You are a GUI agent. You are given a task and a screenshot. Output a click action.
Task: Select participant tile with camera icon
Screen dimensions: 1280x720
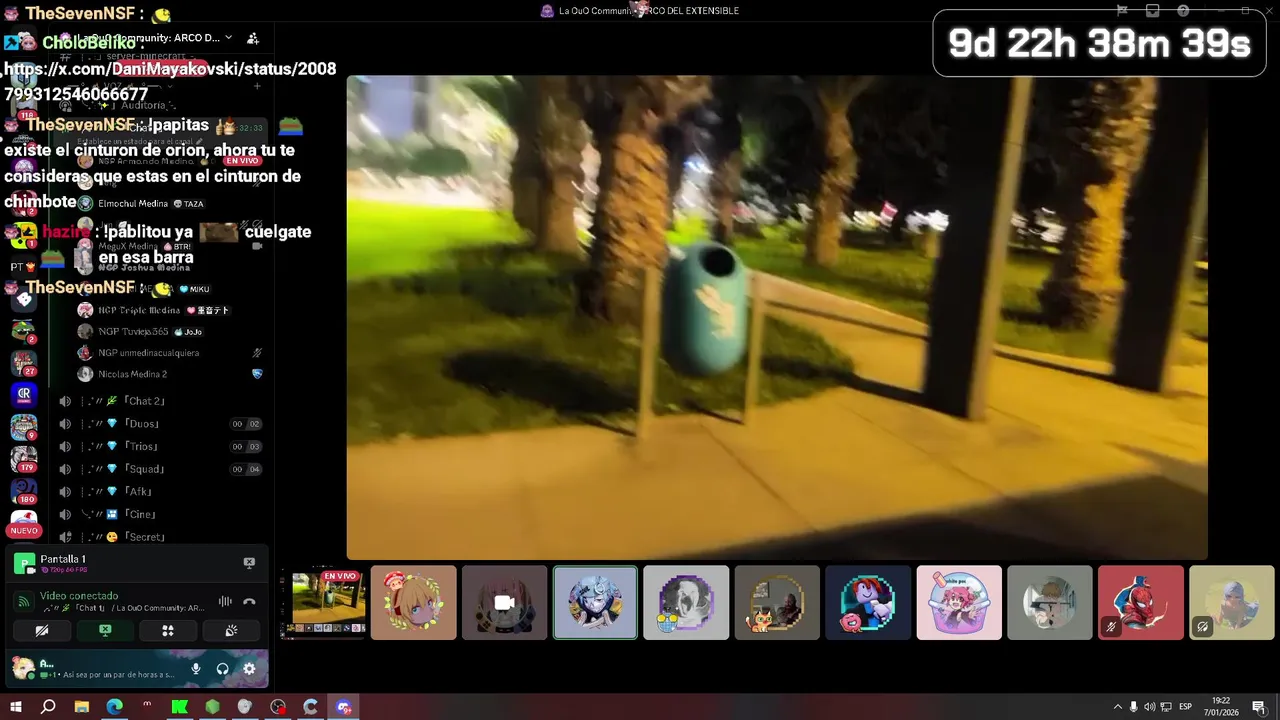(504, 603)
